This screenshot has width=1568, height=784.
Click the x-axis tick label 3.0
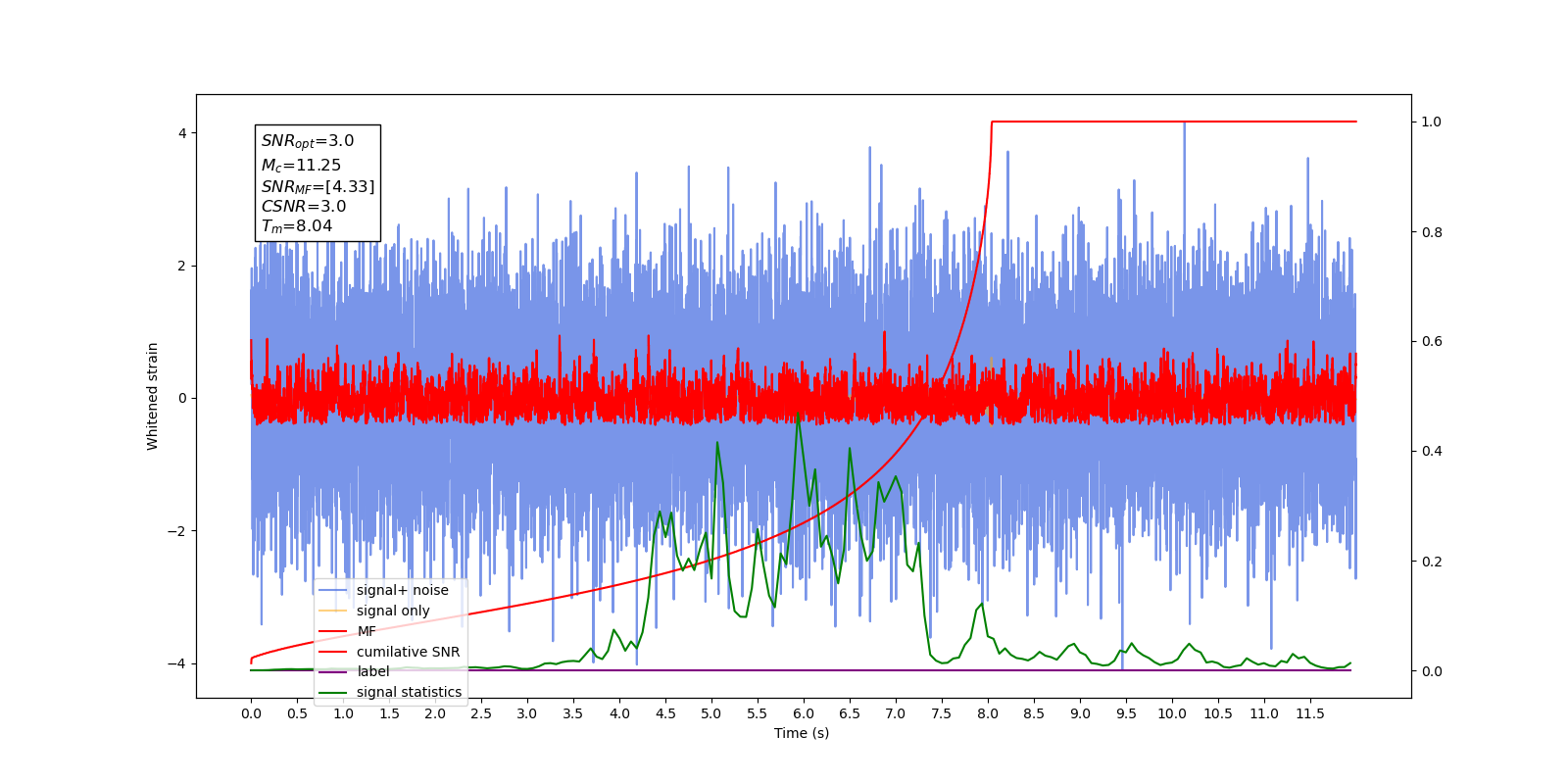click(527, 713)
